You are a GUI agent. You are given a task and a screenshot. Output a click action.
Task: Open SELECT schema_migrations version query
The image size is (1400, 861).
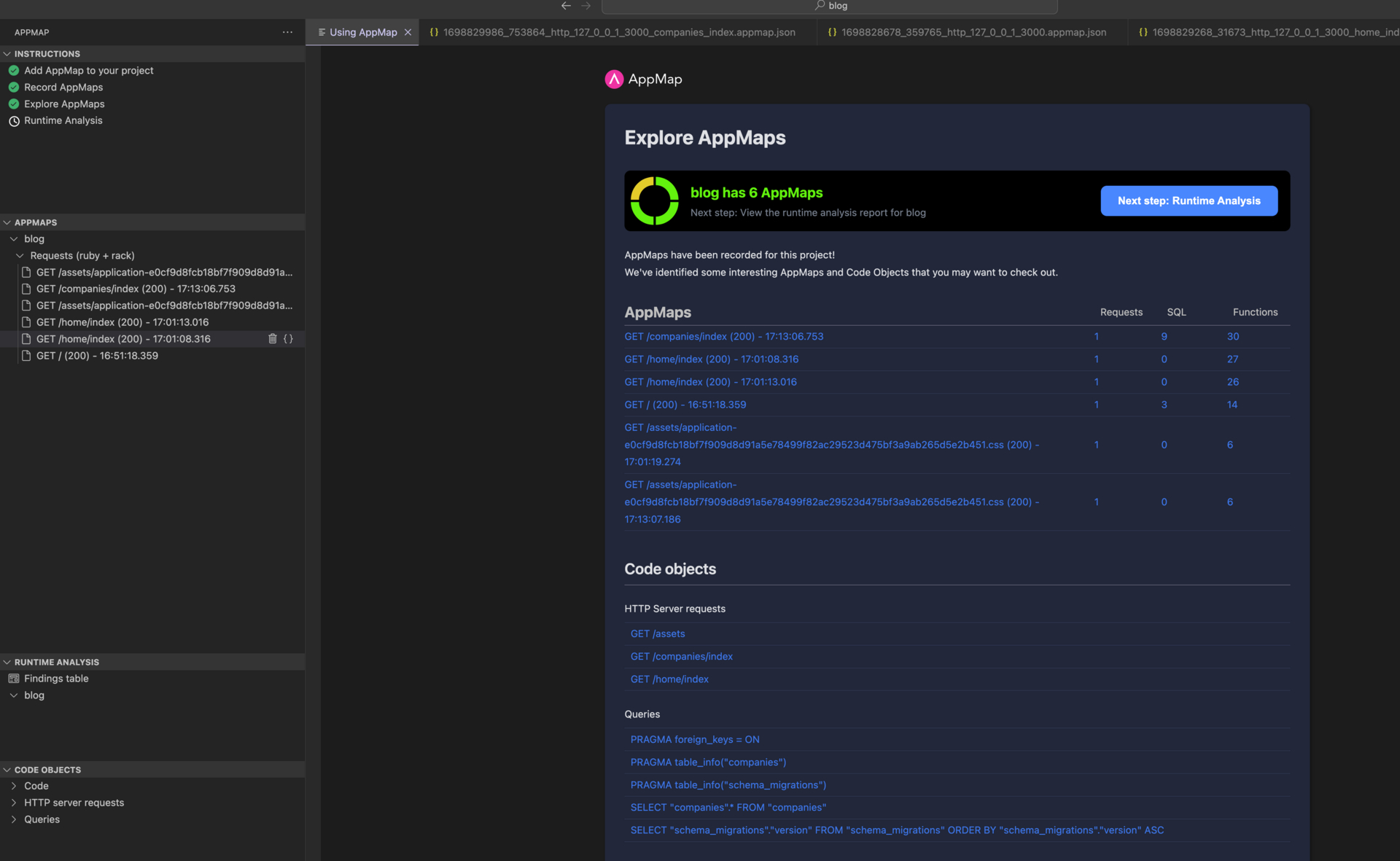(x=897, y=830)
